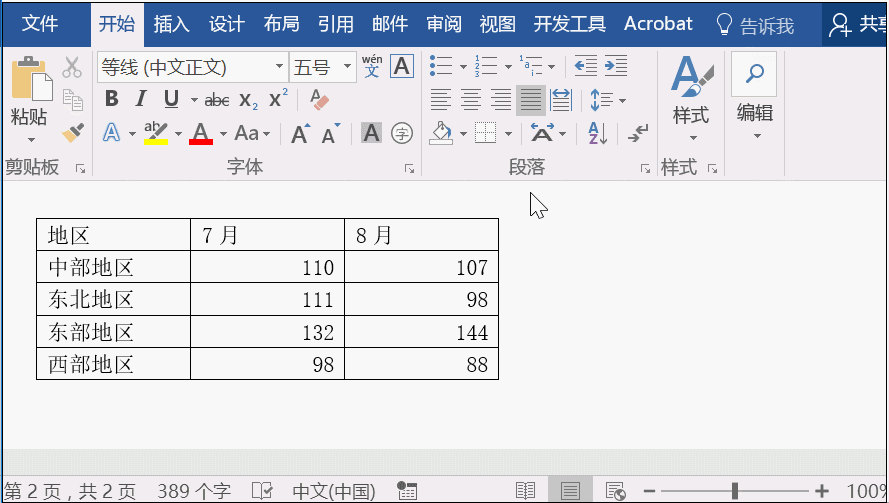Open underline style dropdown arrow

[194, 100]
